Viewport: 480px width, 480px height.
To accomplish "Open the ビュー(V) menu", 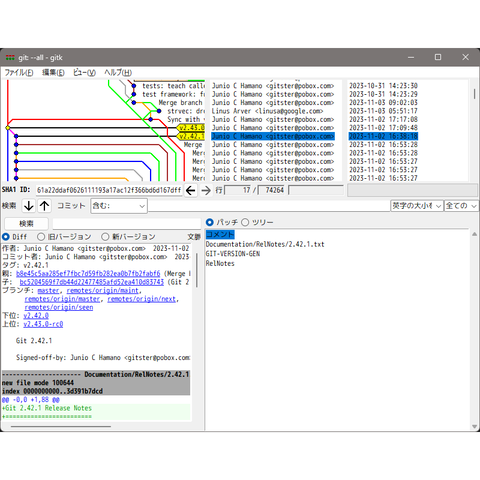I will (x=84, y=72).
